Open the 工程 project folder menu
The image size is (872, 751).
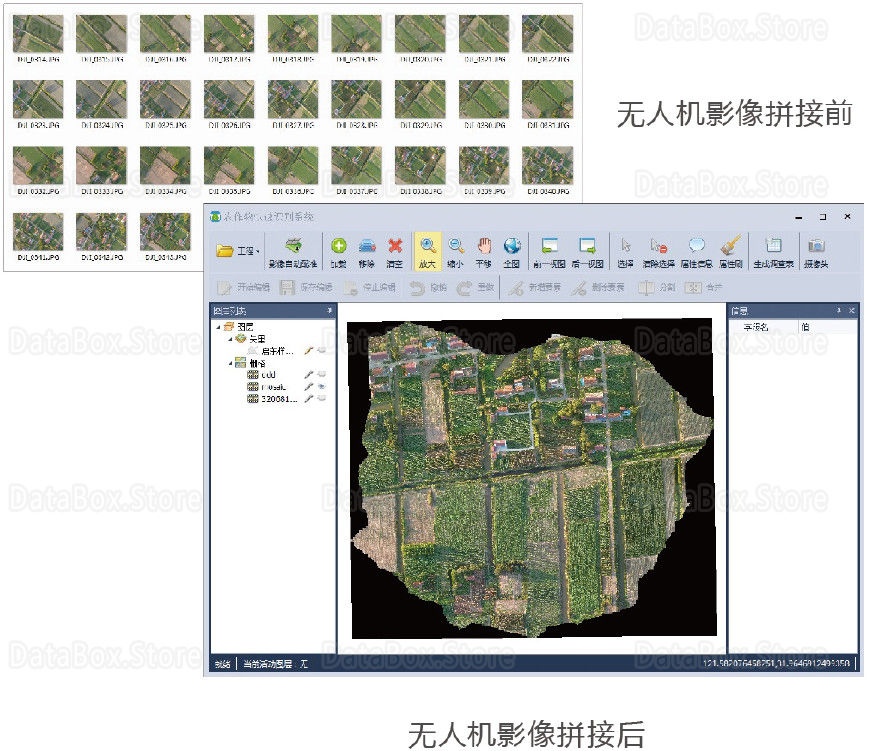[x=237, y=251]
